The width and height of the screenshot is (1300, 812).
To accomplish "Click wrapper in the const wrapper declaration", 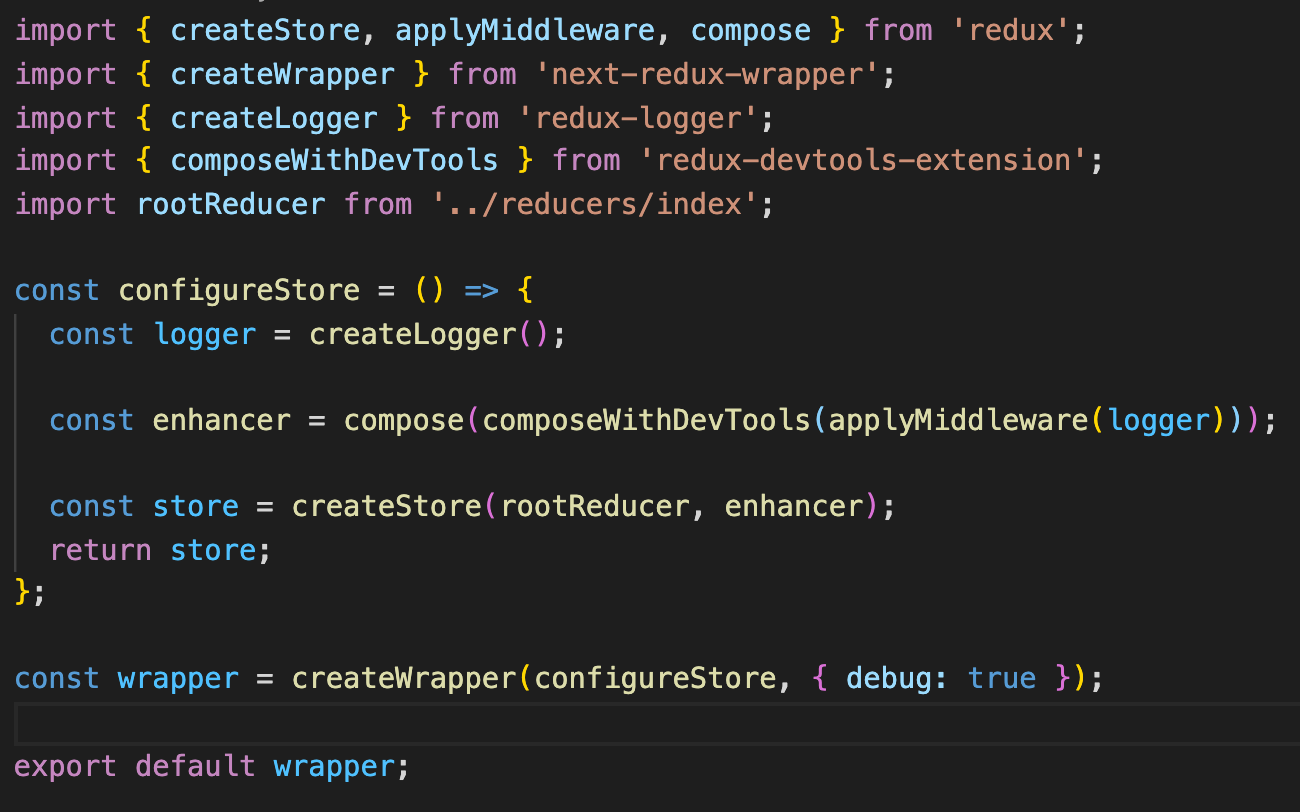I will click(179, 679).
